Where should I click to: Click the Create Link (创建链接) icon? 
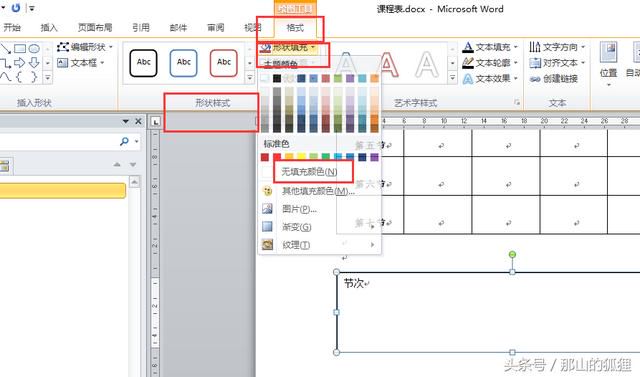coord(535,79)
